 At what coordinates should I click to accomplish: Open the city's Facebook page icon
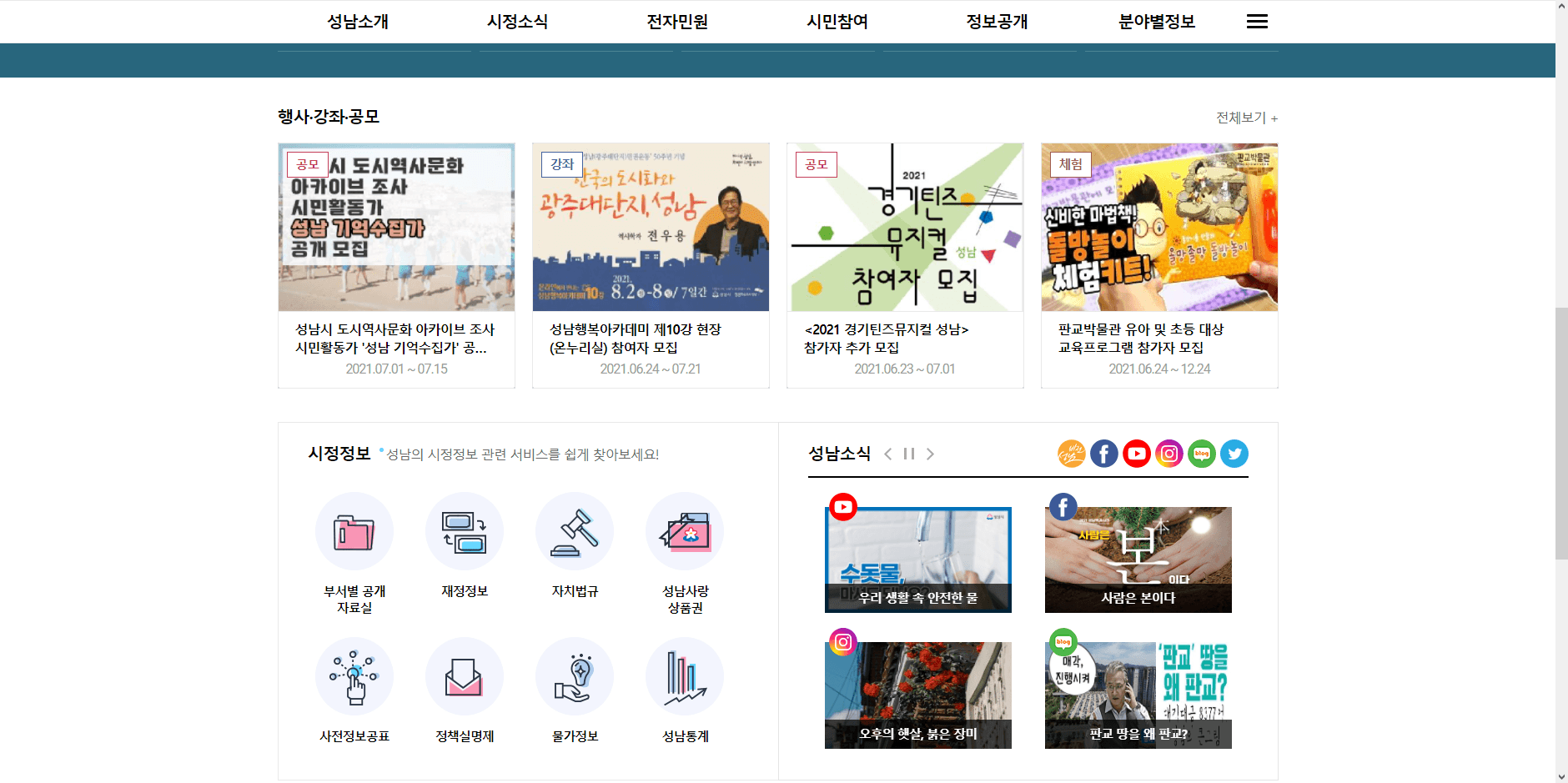[x=1104, y=454]
